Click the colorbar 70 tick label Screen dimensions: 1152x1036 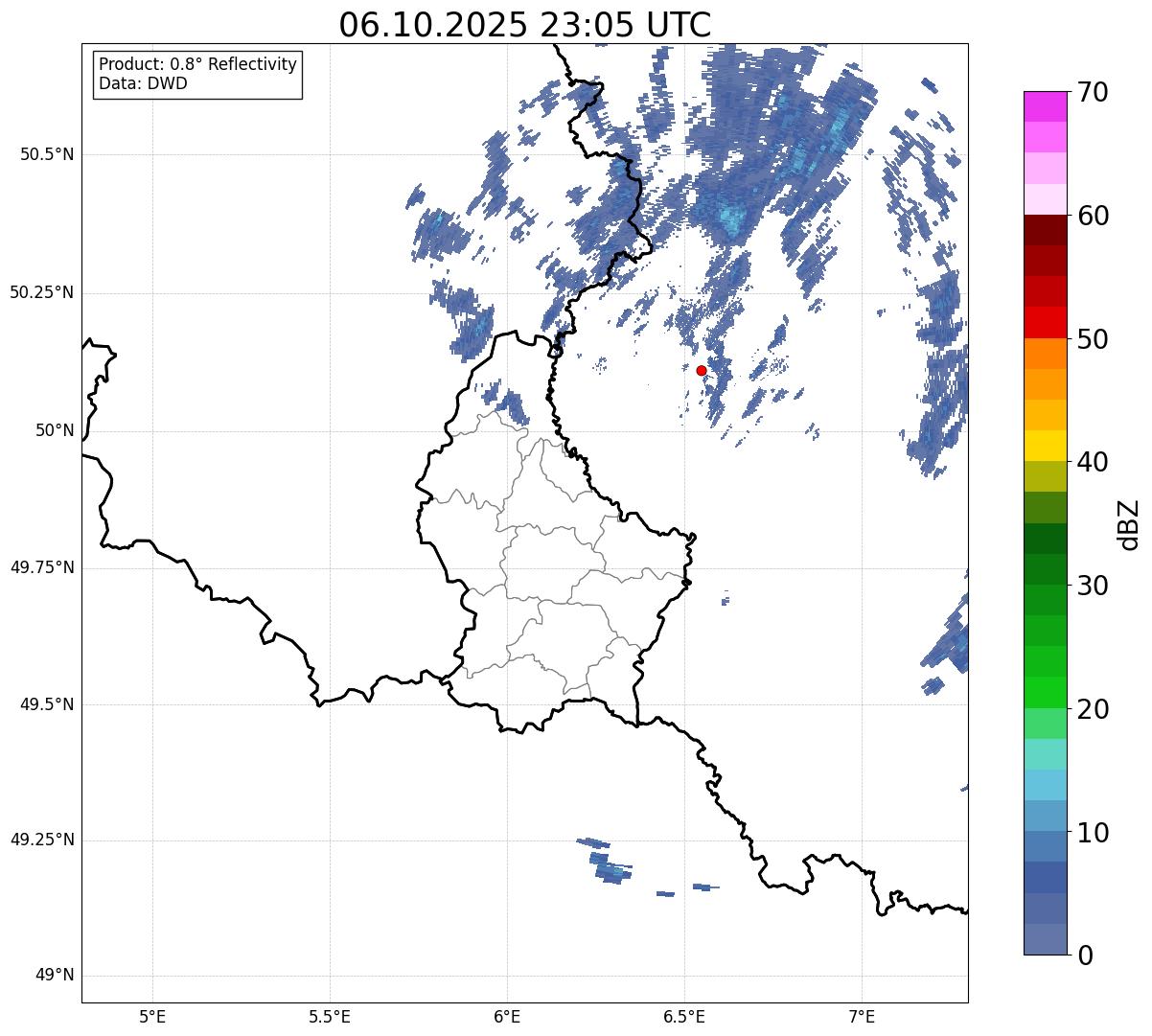point(1093,92)
